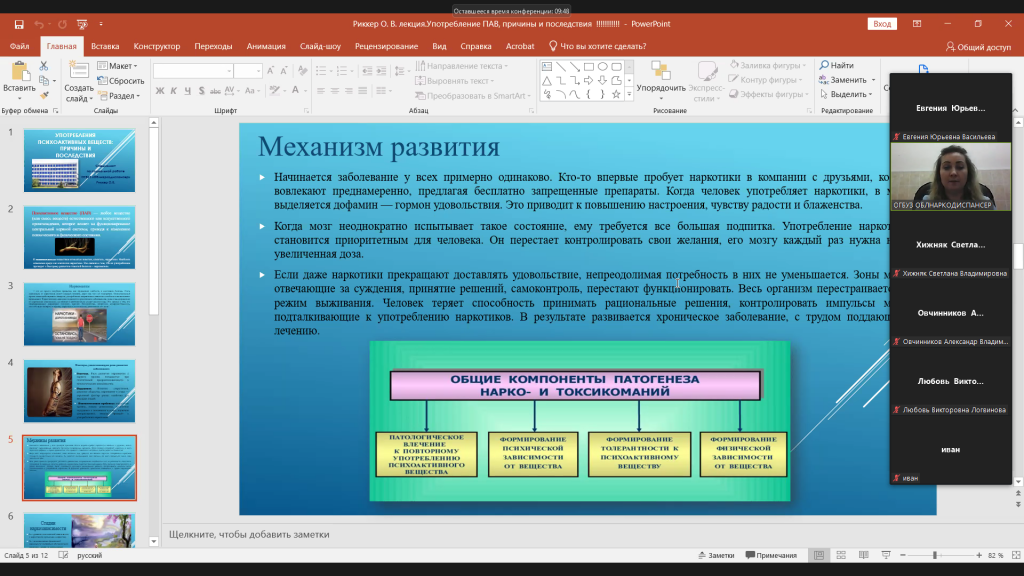
Task: Click the notes area 'Щелкните, чтобы добавить заметки'
Action: click(249, 534)
